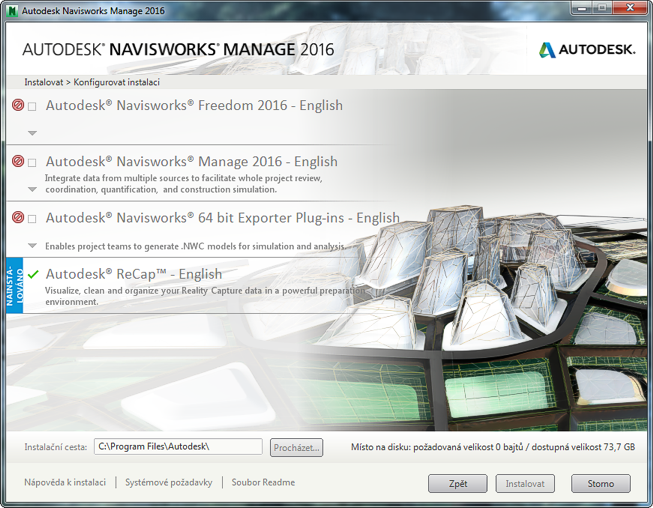Click the installation path input field
This screenshot has height=508, width=653.
click(x=178, y=447)
